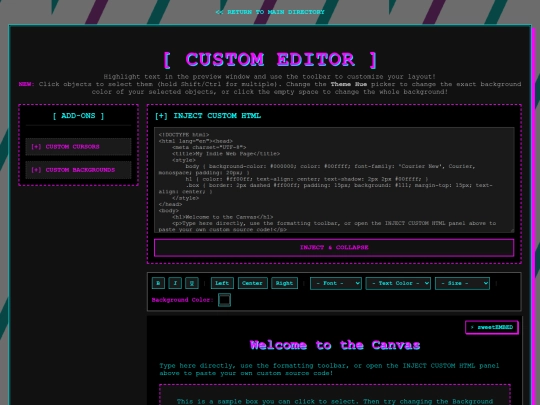
Task: Click inside the custom HTML source textarea
Action: pyautogui.click(x=334, y=180)
